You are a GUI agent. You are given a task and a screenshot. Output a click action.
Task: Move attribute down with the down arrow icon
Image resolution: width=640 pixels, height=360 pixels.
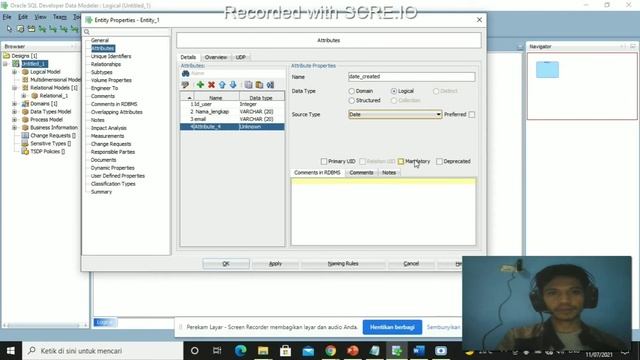tap(233, 84)
